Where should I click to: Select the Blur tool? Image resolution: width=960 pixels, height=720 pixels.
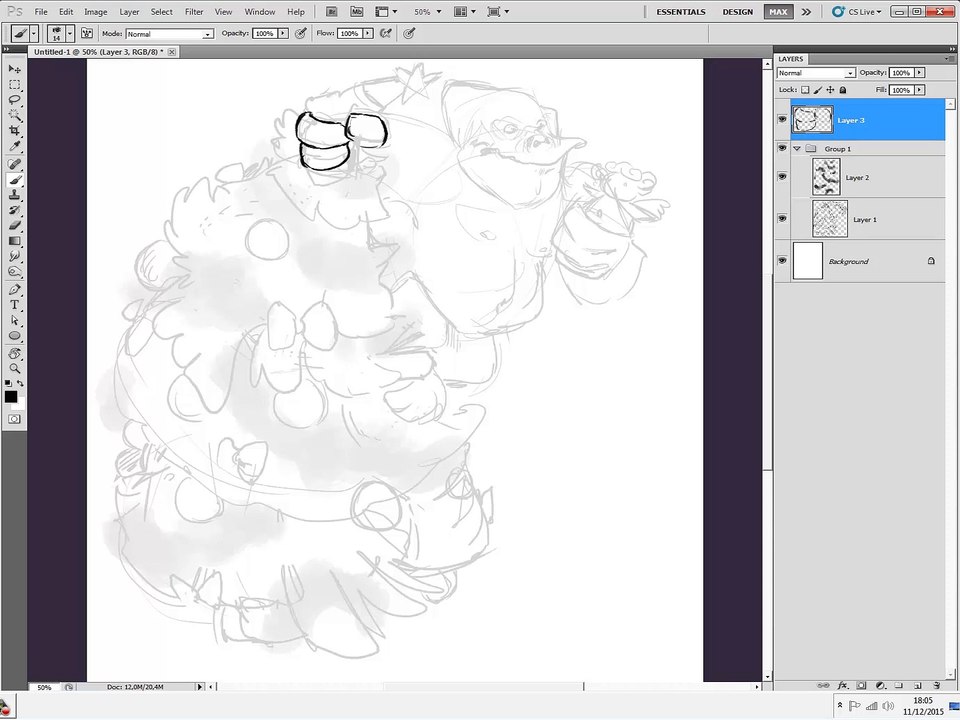click(14, 256)
